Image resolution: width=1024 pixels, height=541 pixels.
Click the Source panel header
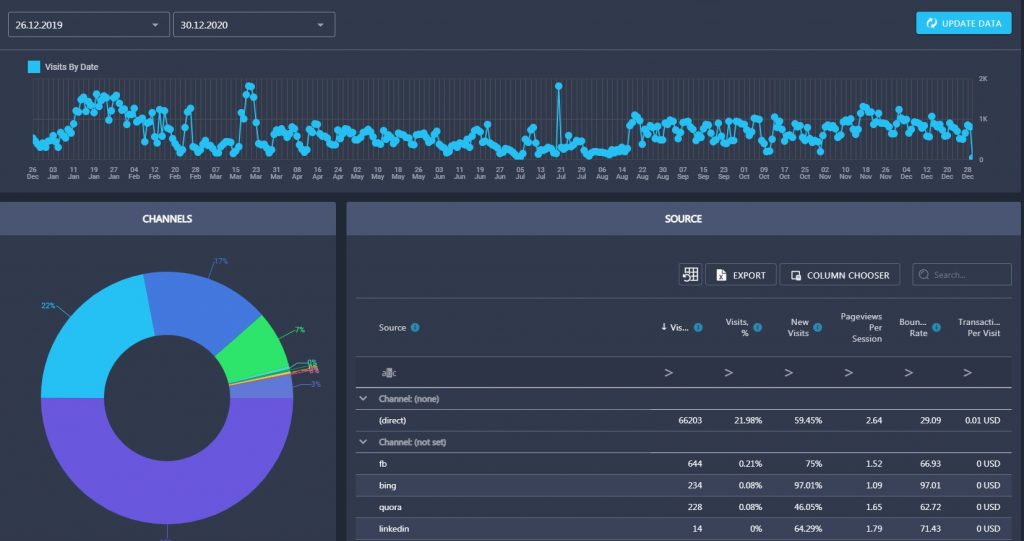[684, 219]
